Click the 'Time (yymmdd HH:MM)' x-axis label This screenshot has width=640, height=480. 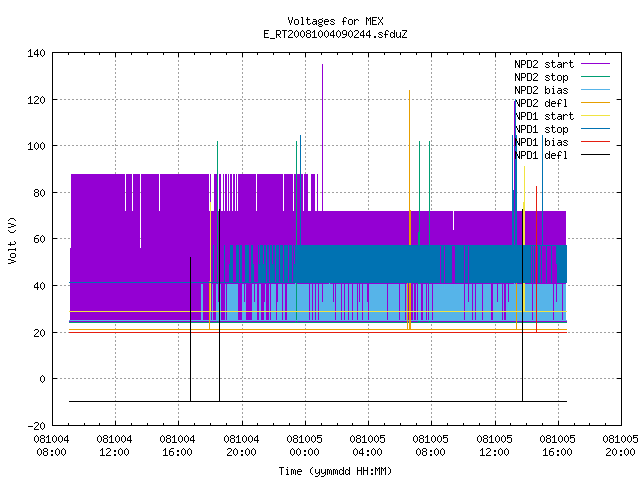[335, 471]
